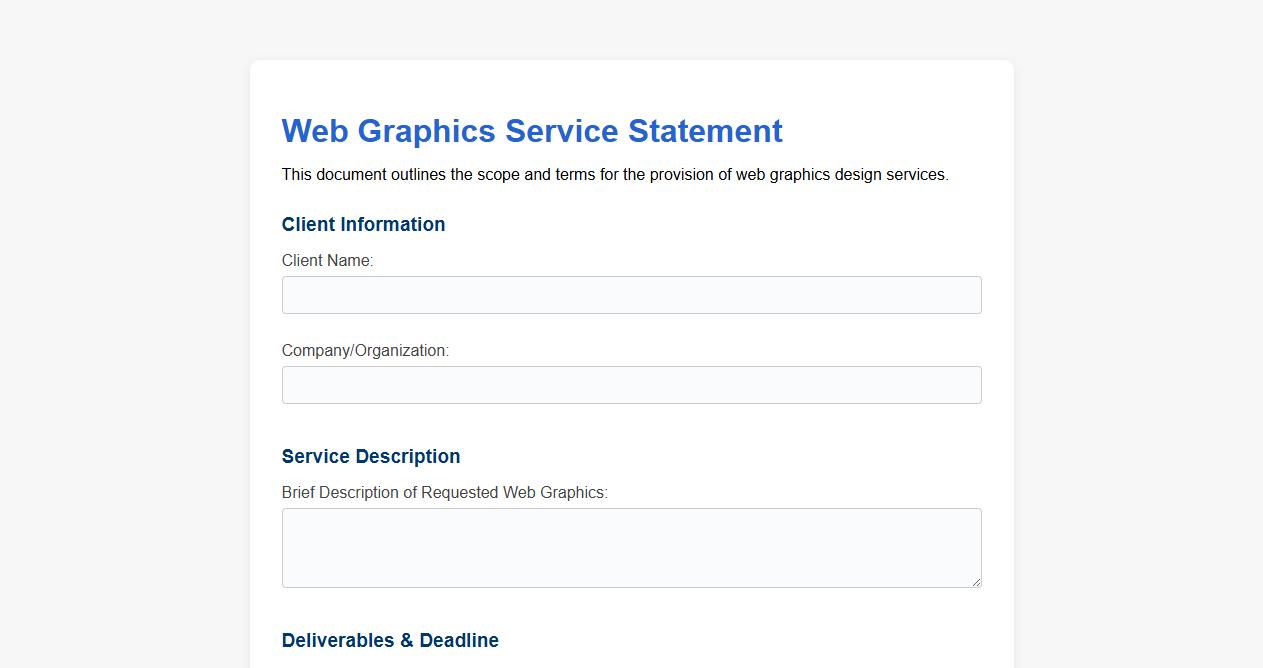Click inside the Brief Description textarea
The width and height of the screenshot is (1263, 668).
631,547
